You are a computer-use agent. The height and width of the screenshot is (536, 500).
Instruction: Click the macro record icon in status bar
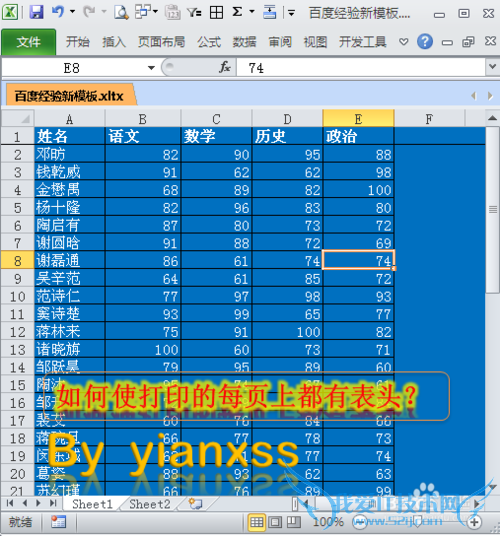point(58,522)
